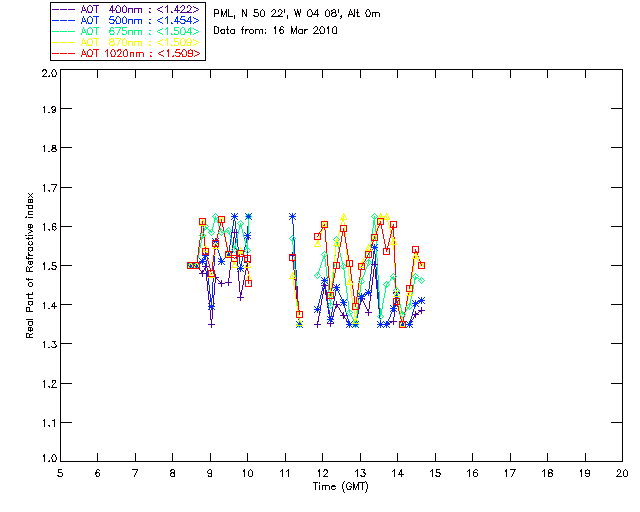Click the 12 tick label on time axis
The image size is (640, 512).
[x=322, y=473]
